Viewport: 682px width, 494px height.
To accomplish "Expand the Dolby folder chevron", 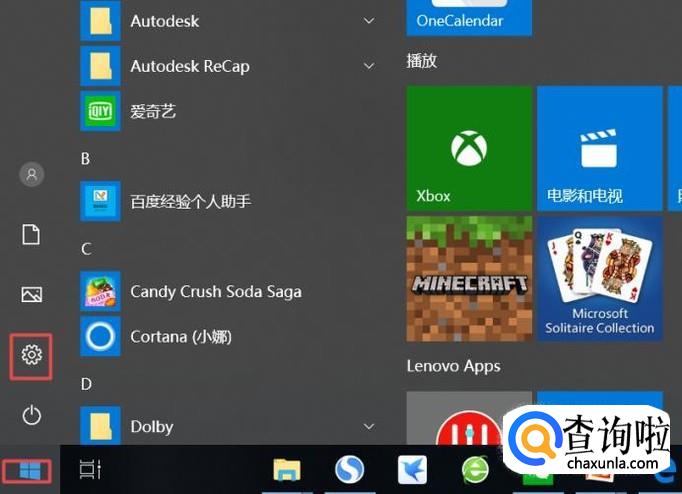I will tap(369, 426).
